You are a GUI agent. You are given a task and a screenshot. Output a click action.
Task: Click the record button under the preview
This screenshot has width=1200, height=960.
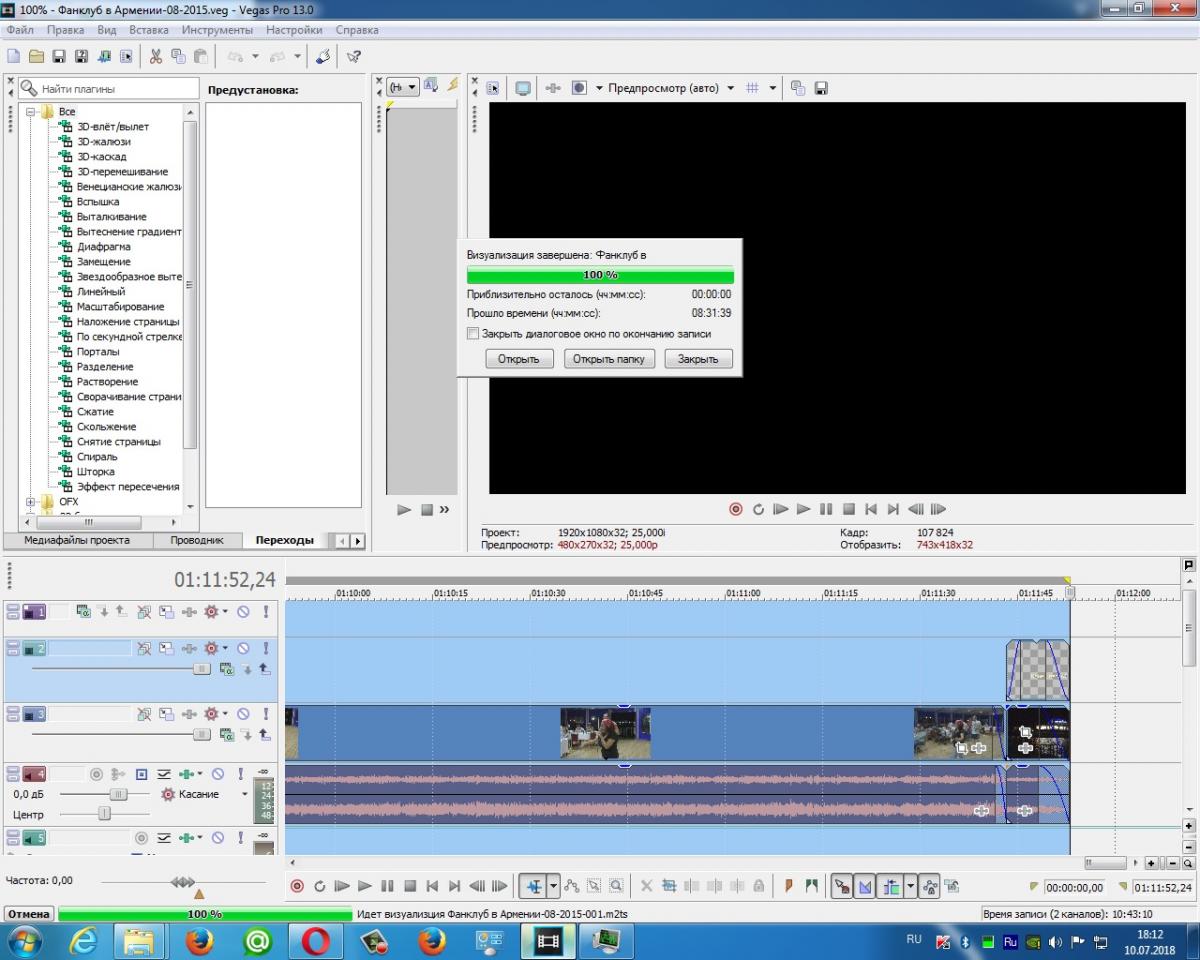click(x=736, y=509)
